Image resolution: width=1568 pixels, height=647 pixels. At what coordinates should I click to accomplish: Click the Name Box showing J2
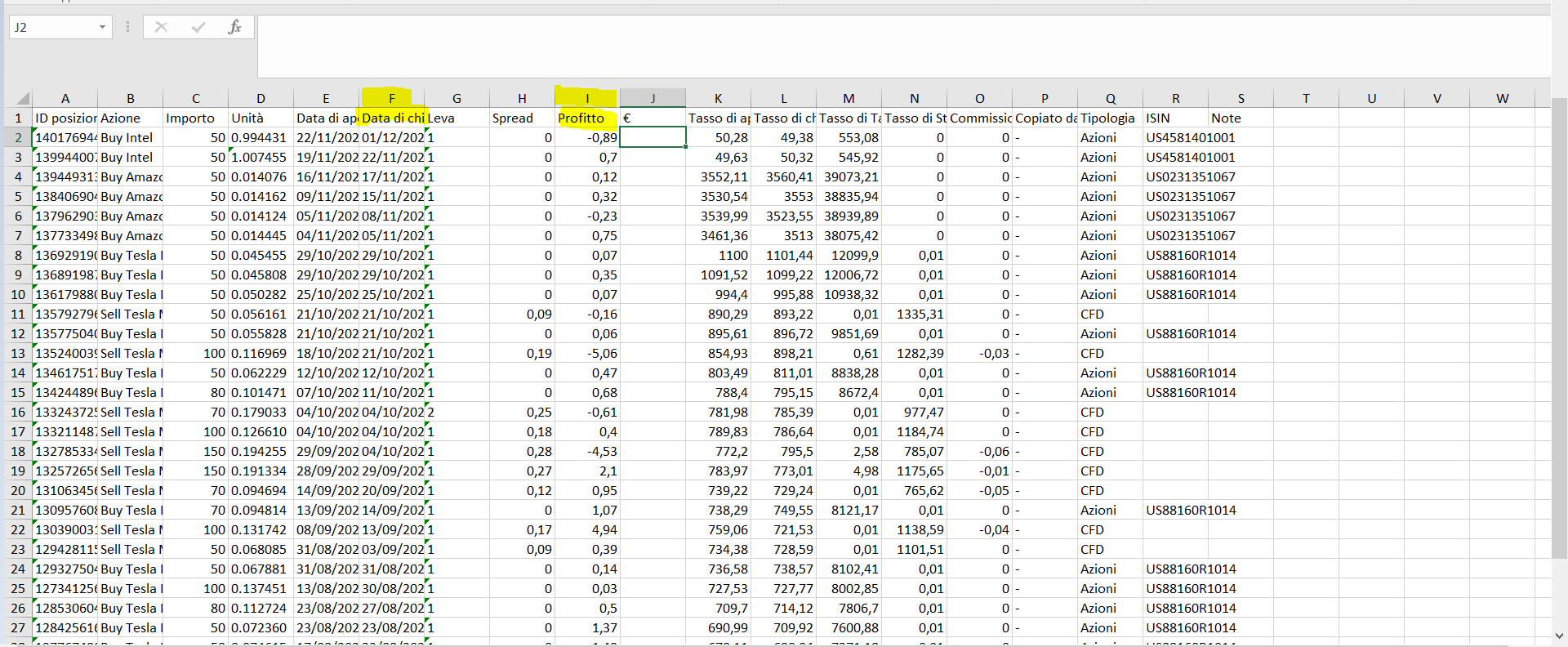click(52, 27)
